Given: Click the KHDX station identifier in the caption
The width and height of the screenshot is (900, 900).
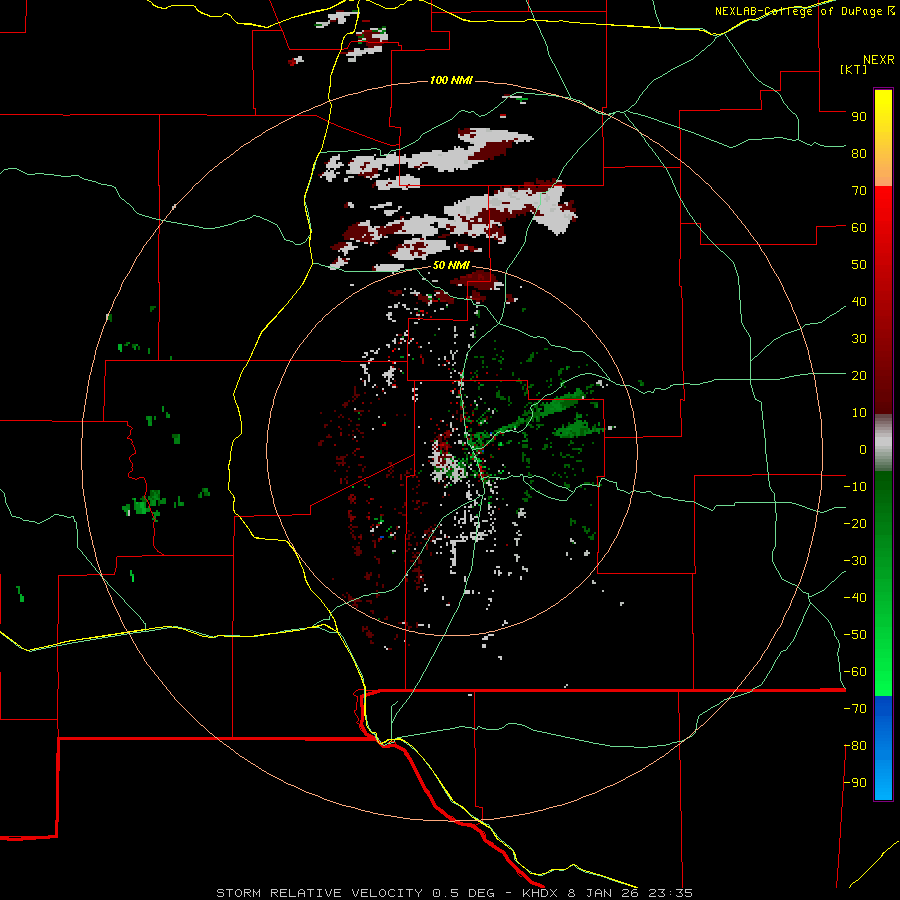Looking at the screenshot, I should (540, 893).
